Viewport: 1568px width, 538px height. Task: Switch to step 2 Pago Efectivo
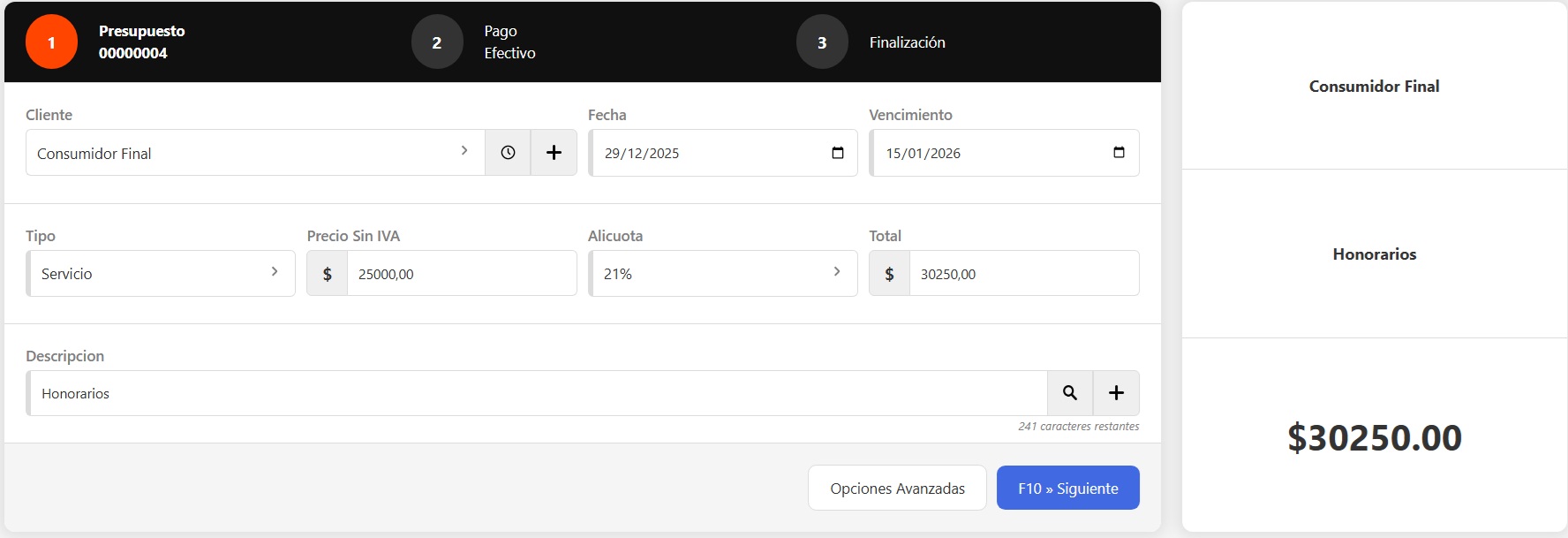tap(437, 42)
